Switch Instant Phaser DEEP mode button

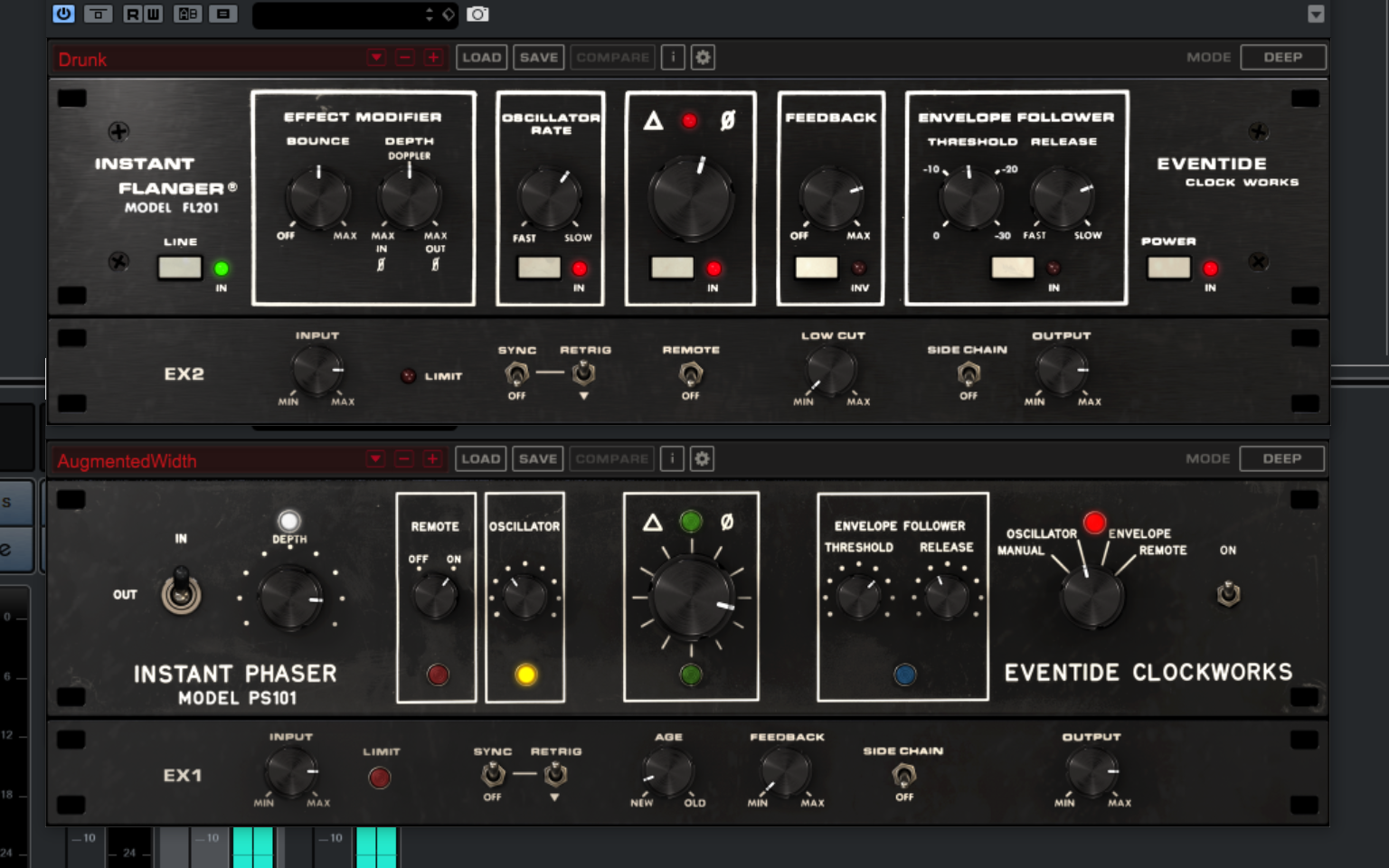(x=1281, y=458)
